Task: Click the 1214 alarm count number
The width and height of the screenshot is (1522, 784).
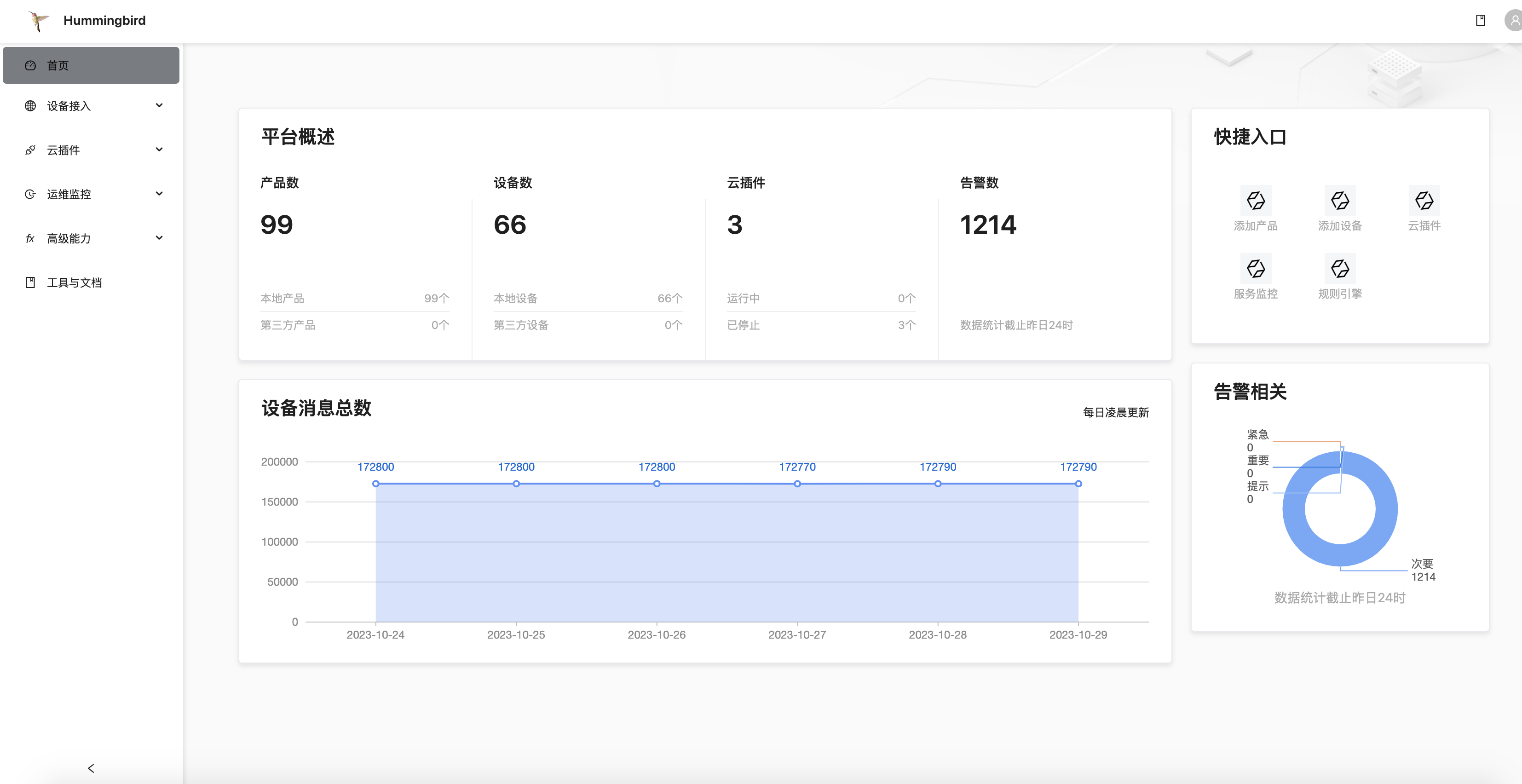Action: coord(988,225)
